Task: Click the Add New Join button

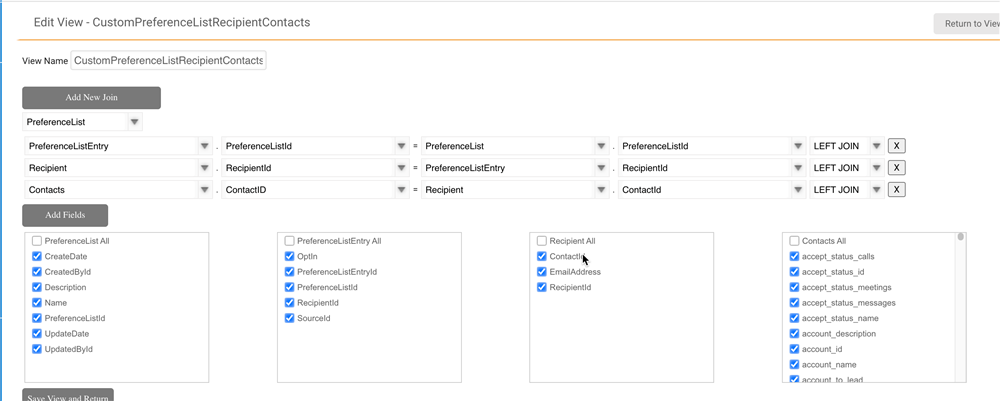Action: [91, 98]
